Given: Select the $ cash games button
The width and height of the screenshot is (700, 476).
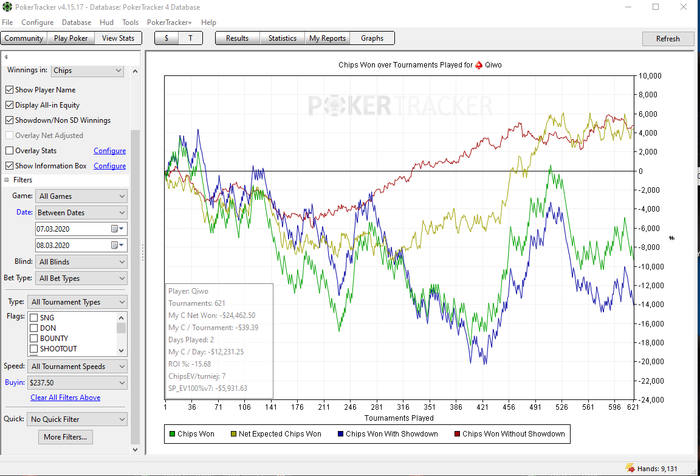Looking at the screenshot, I should coord(167,38).
